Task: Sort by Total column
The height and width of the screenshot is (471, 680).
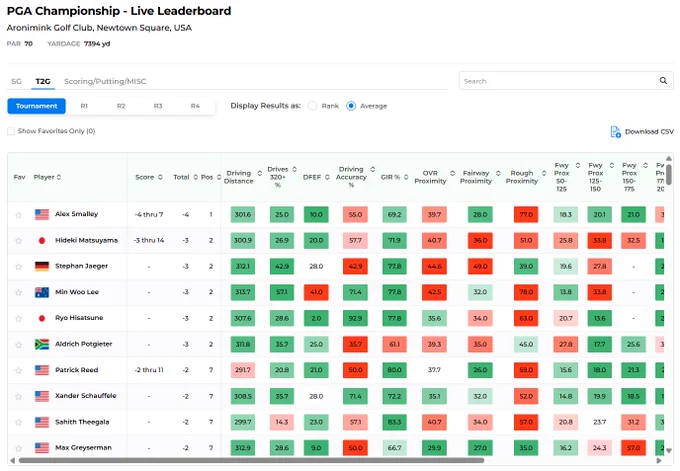Action: click(x=196, y=177)
